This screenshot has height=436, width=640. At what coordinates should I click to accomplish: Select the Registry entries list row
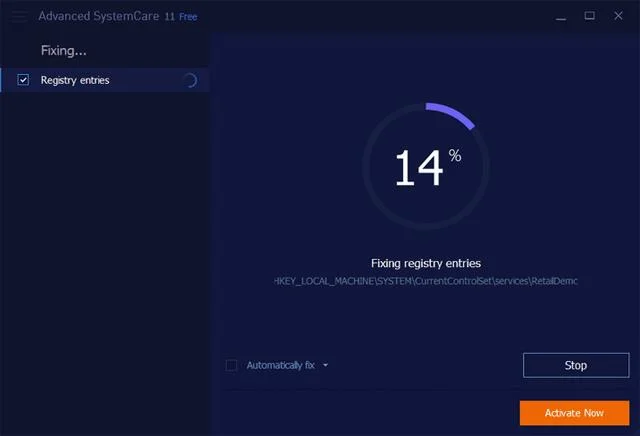tap(105, 80)
